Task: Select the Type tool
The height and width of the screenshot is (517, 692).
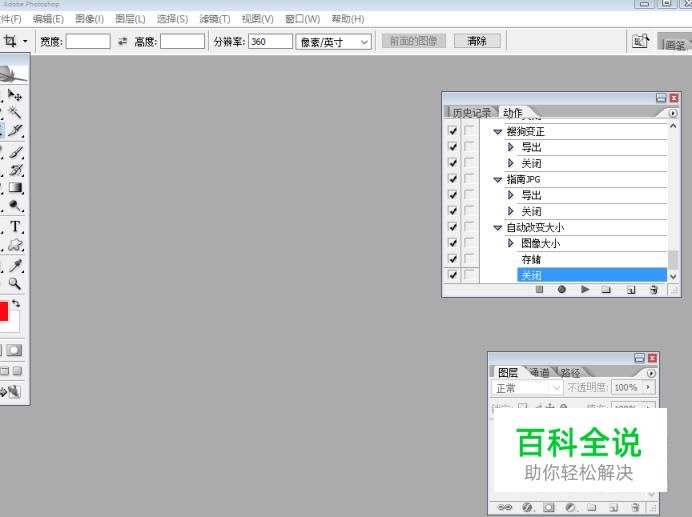Action: tap(15, 226)
